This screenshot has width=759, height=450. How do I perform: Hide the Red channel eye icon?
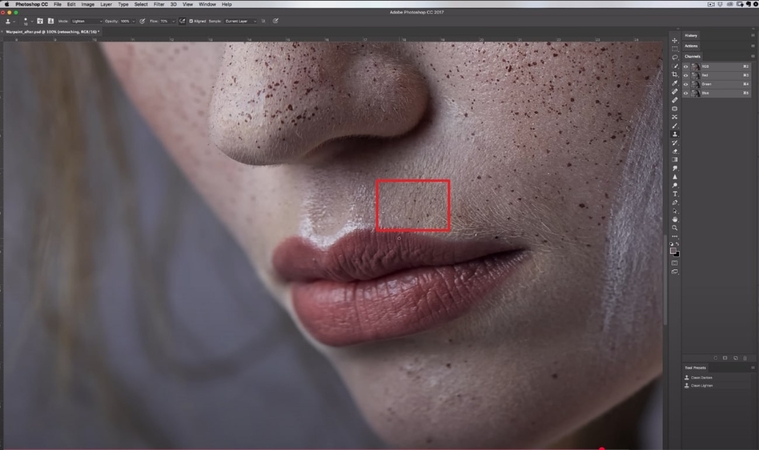point(686,75)
